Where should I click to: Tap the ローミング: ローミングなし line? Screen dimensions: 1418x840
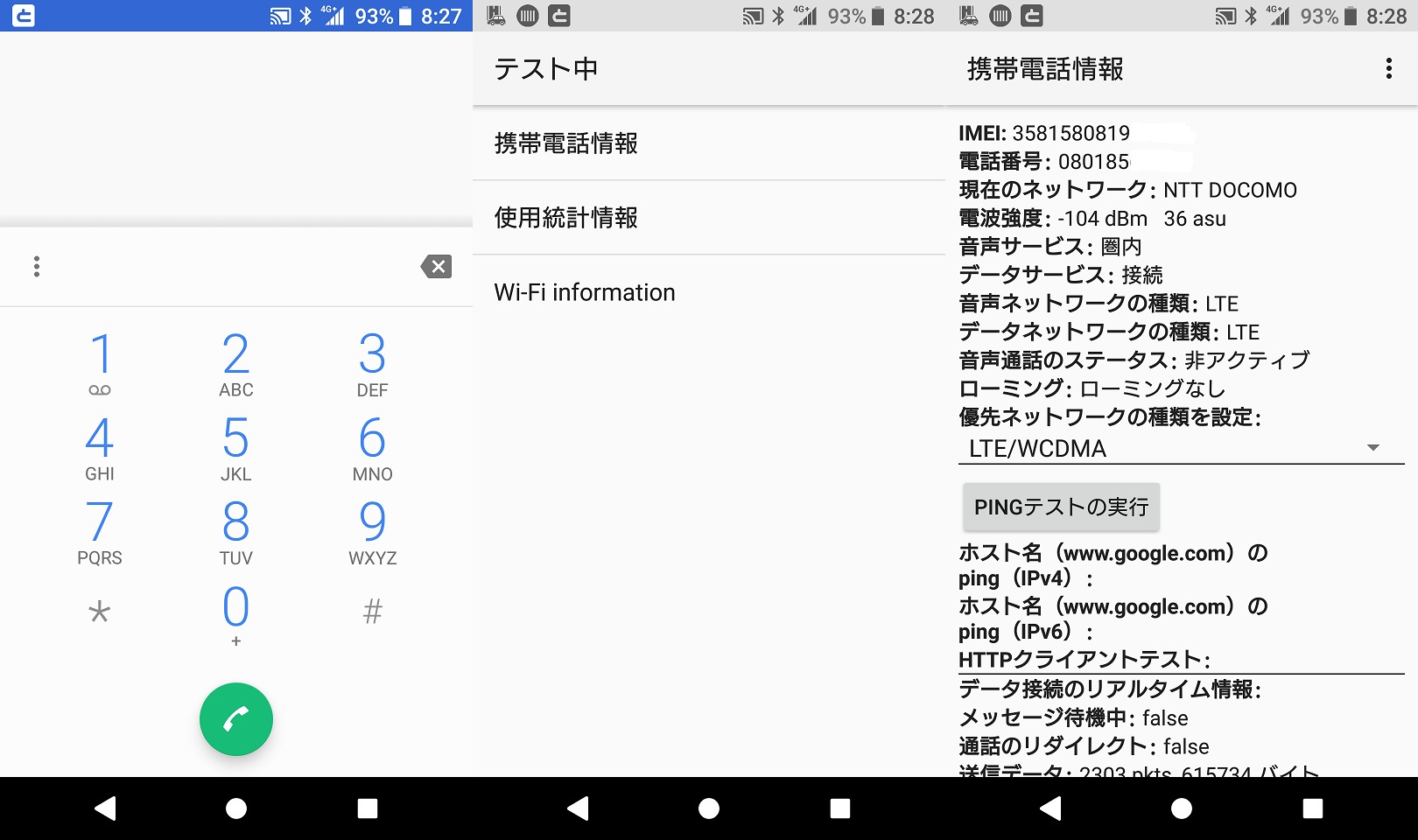(x=1092, y=388)
